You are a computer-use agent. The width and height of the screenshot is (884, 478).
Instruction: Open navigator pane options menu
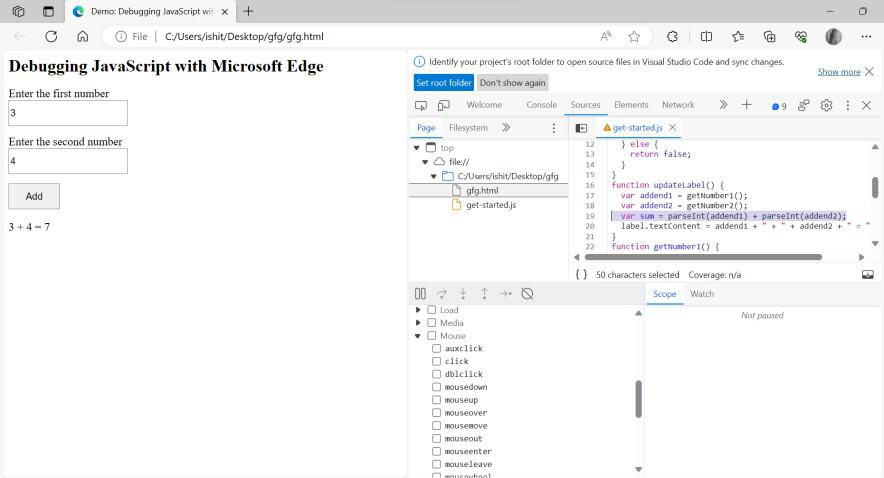(554, 129)
